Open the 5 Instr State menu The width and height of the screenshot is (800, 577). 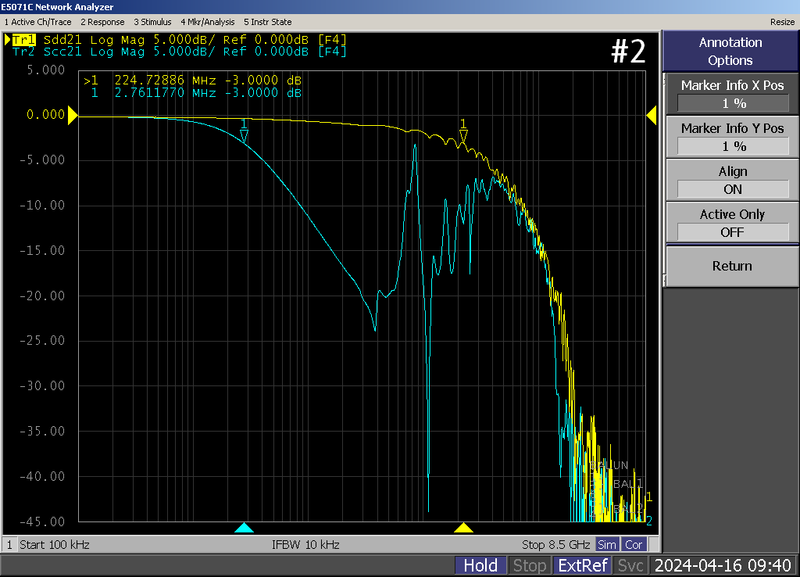pyautogui.click(x=269, y=21)
